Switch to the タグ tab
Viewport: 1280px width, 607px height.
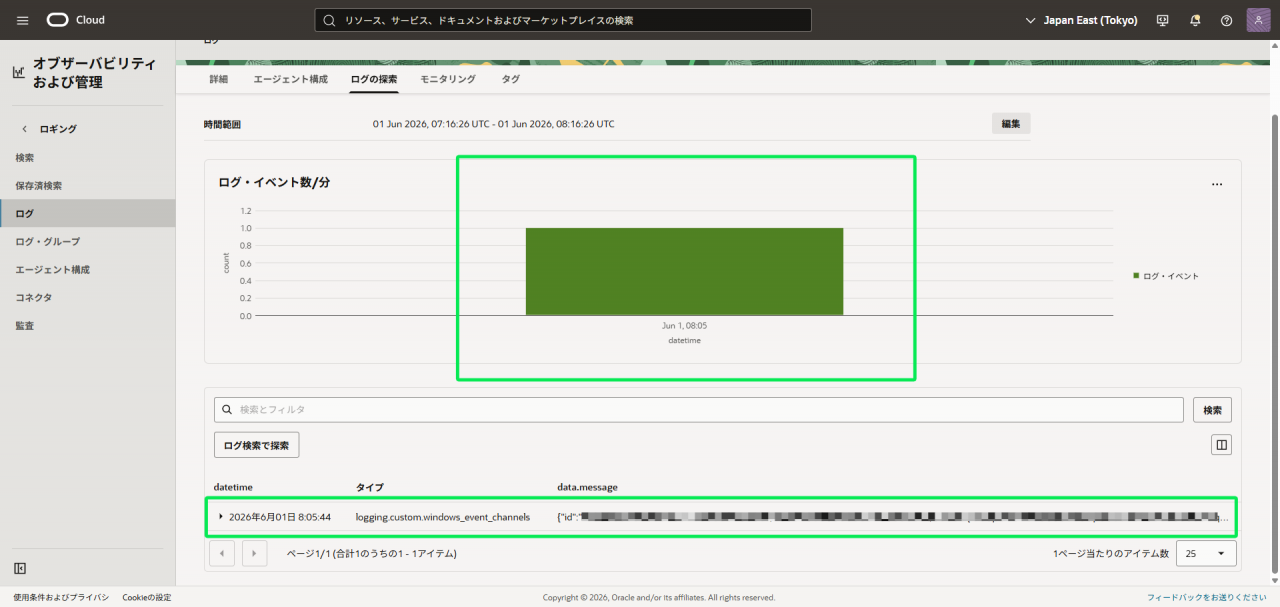coord(510,79)
